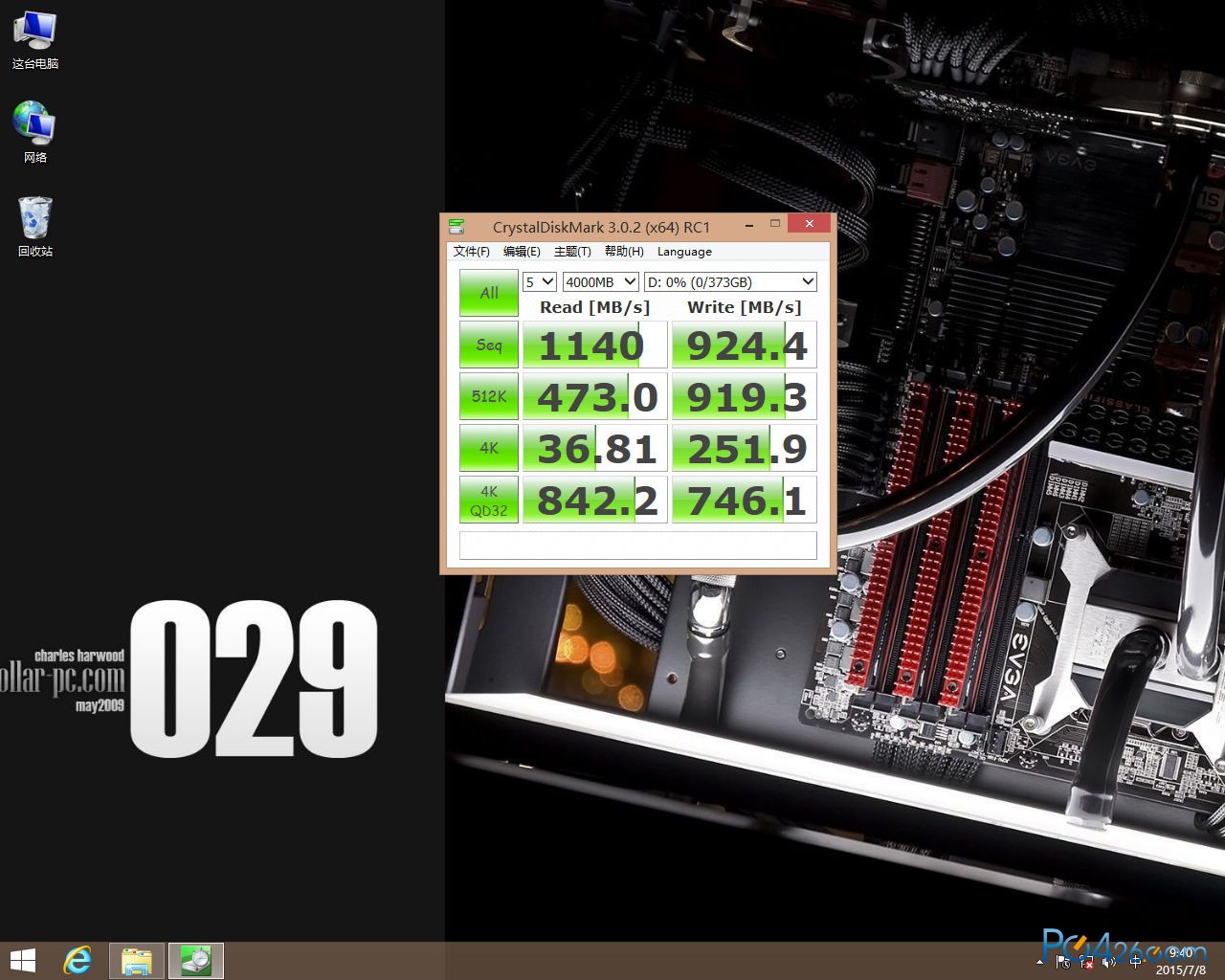Click the 4K QD32 read value 842.2
This screenshot has height=980, width=1225.
point(595,500)
